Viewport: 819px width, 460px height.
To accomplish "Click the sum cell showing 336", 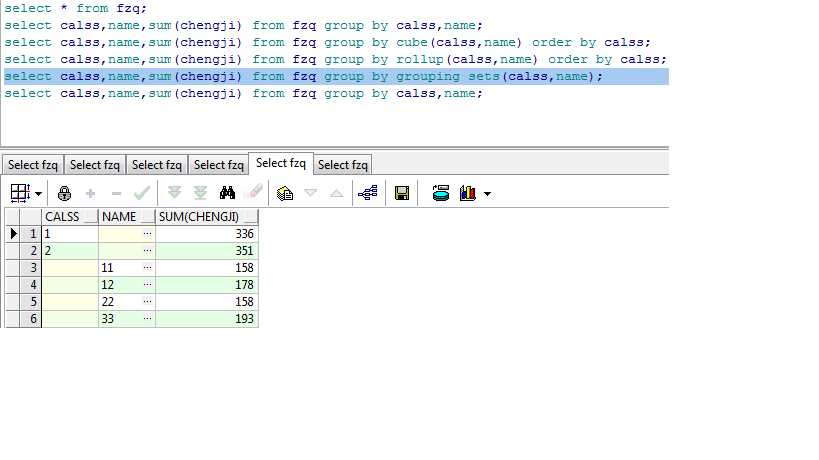I will [x=207, y=233].
